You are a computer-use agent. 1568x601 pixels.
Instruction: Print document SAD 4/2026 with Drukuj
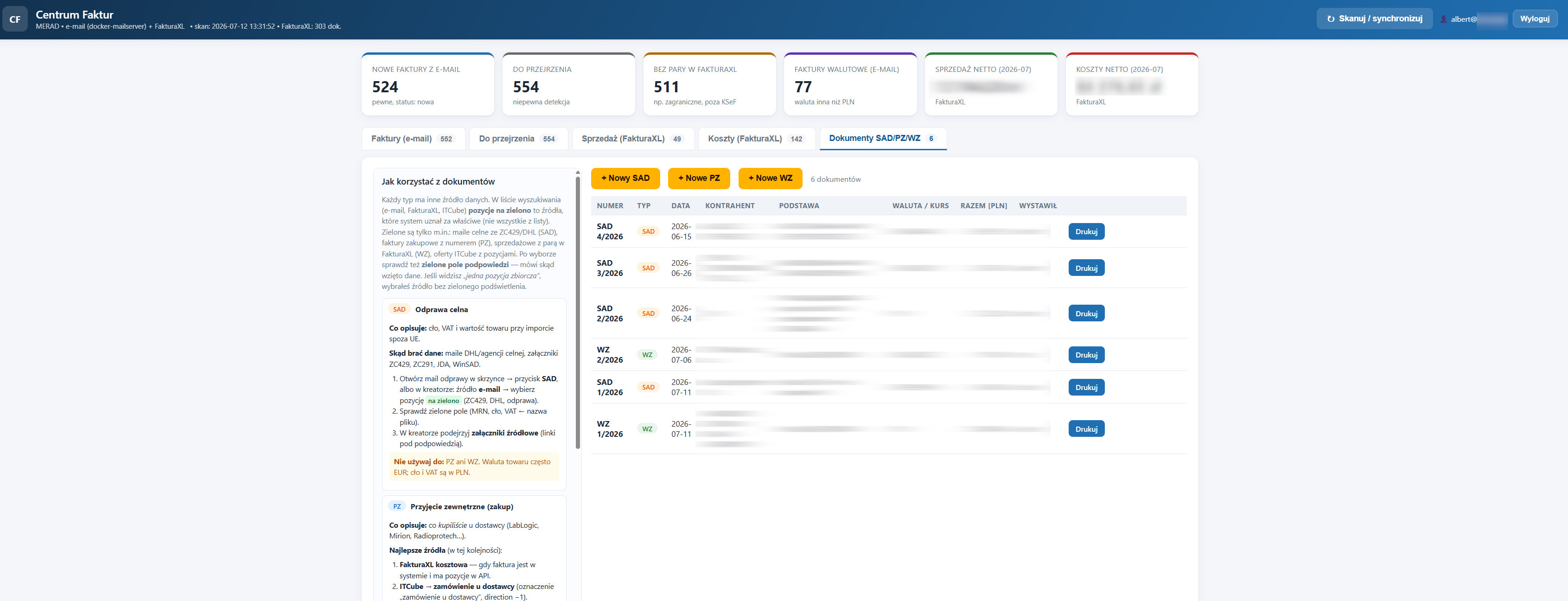pos(1086,231)
